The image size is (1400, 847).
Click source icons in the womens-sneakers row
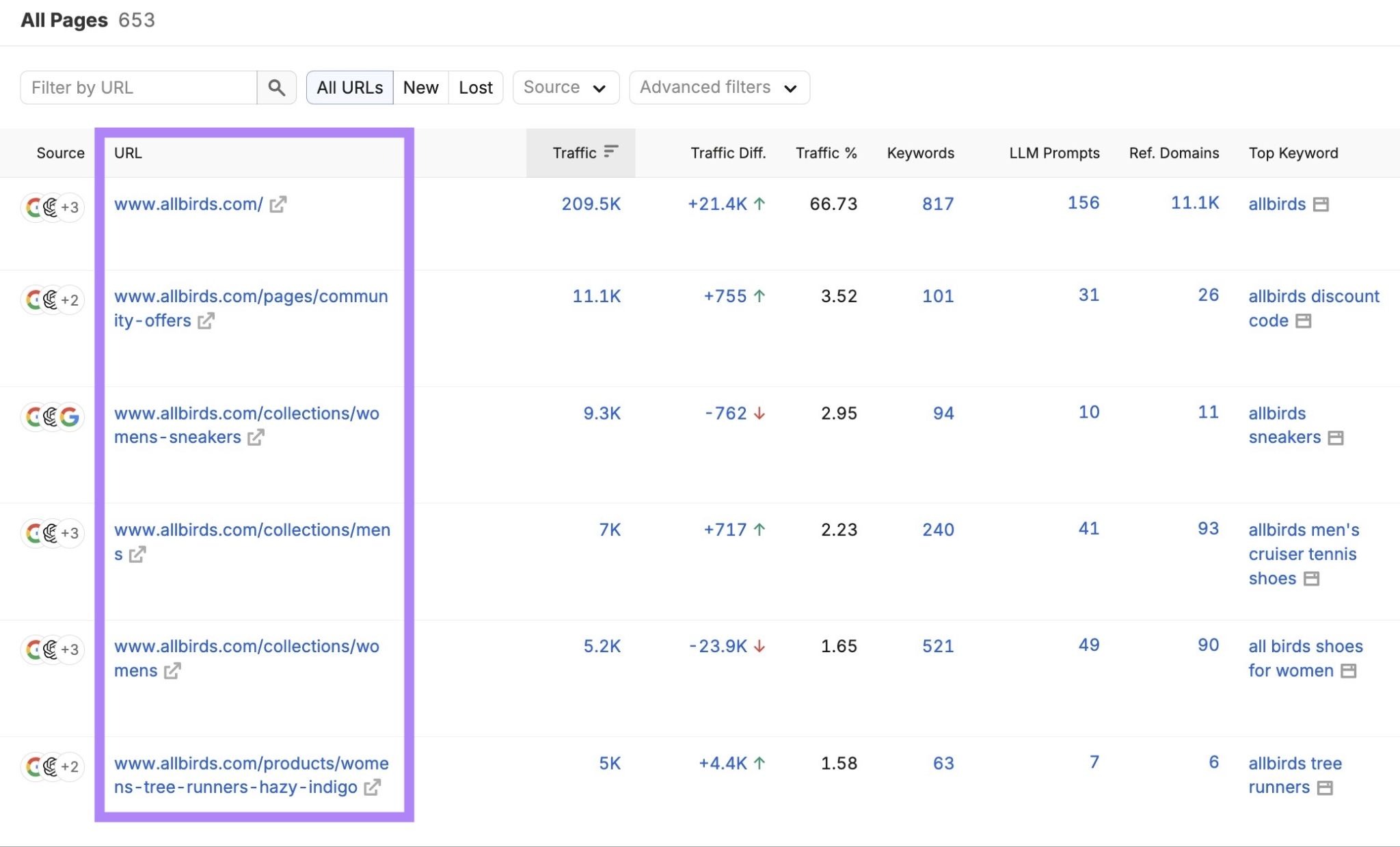[53, 416]
